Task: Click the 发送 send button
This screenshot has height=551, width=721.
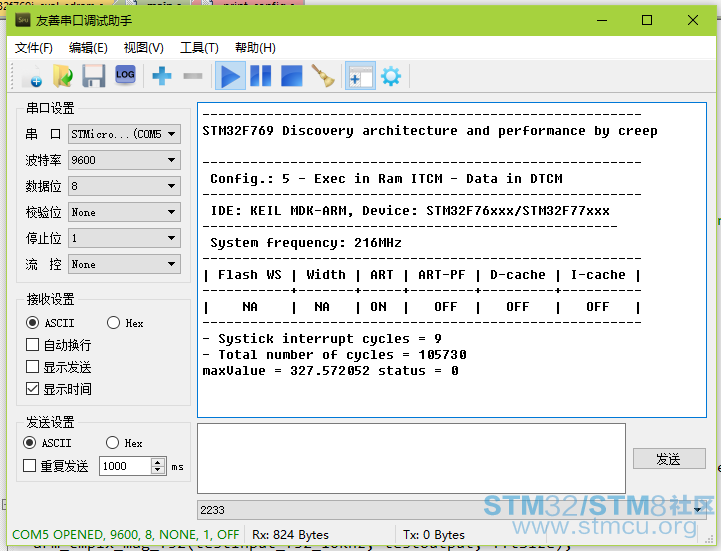Action: click(x=669, y=459)
